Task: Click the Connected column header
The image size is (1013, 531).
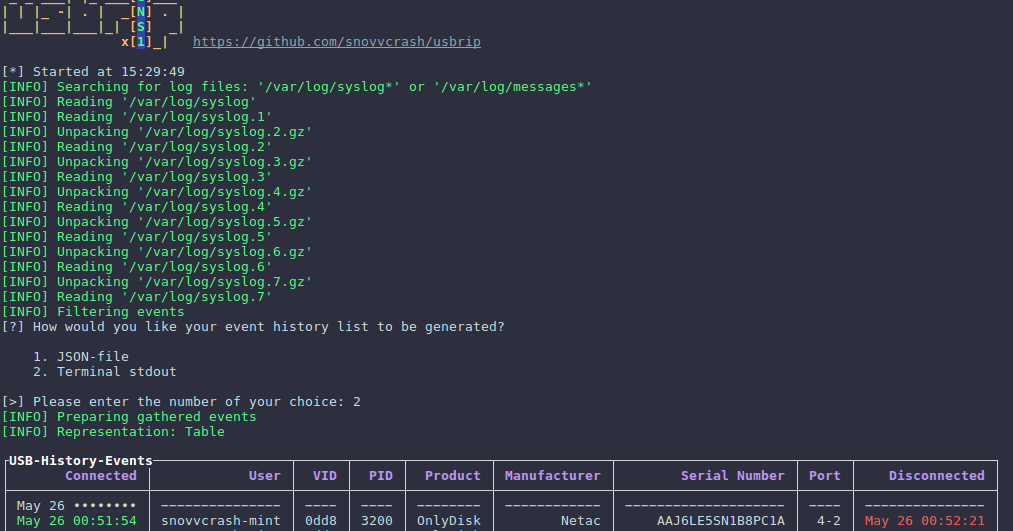Action: [x=100, y=476]
